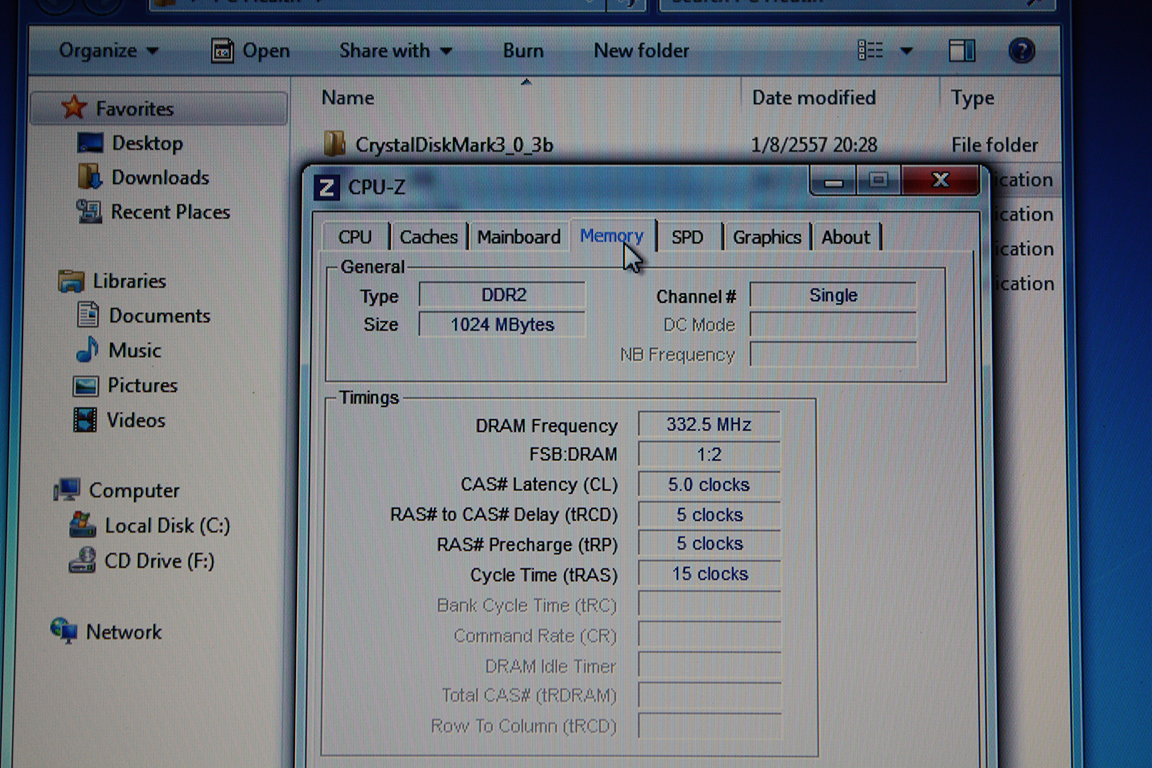Screen dimensions: 1152x768
Task: Click the Libraries folder icon
Action: (x=71, y=281)
